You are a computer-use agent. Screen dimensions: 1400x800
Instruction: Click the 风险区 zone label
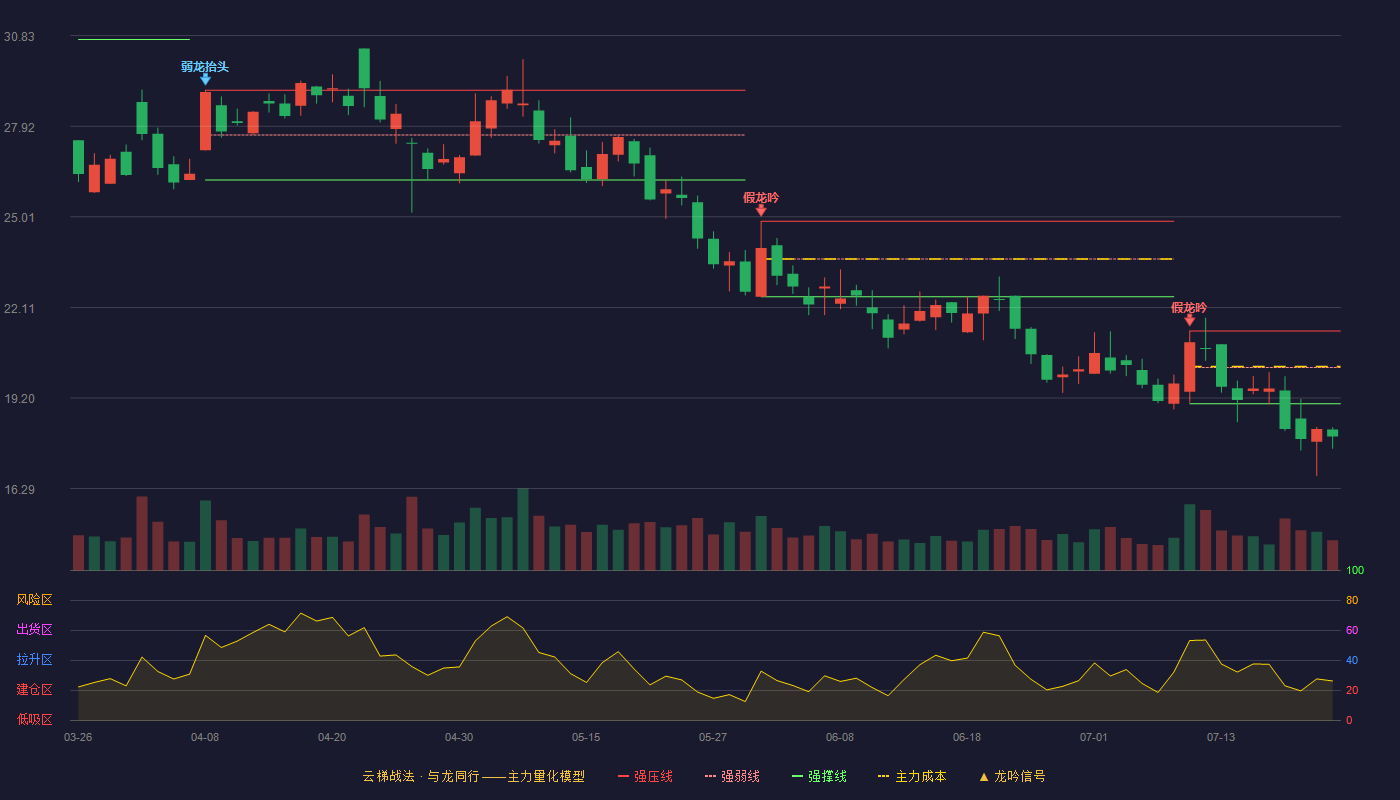pyautogui.click(x=34, y=600)
